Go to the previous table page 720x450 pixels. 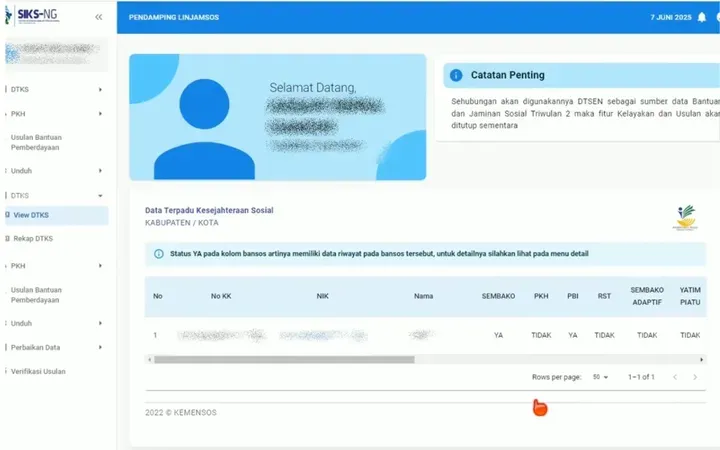pyautogui.click(x=675, y=377)
